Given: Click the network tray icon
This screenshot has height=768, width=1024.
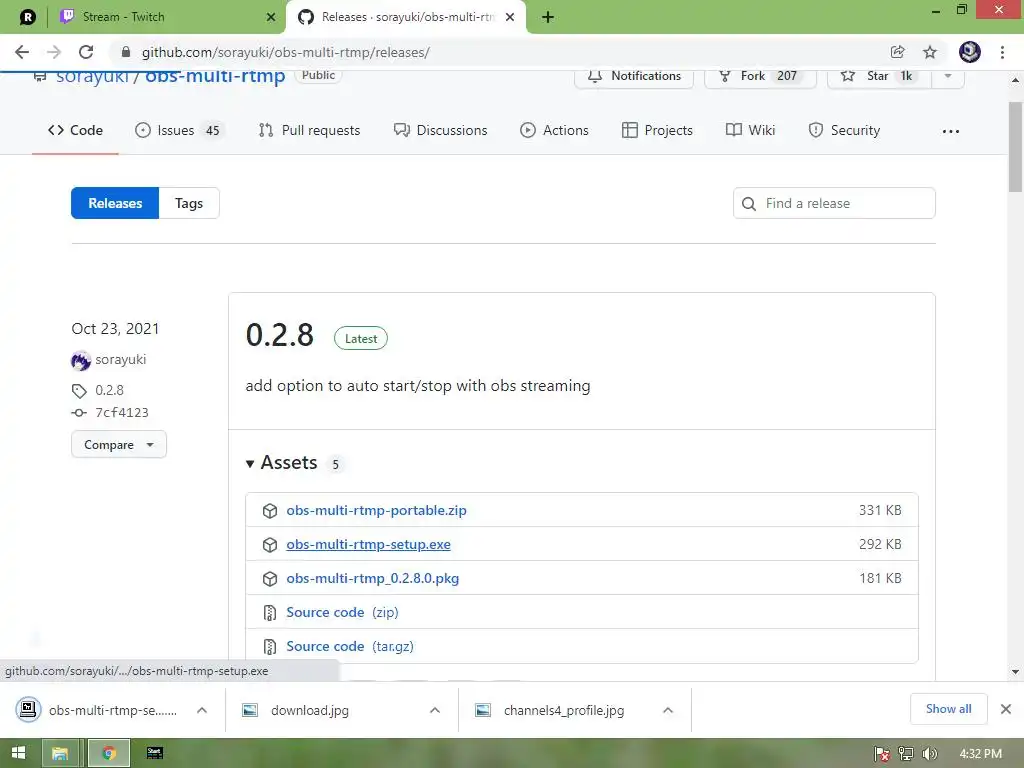Looking at the screenshot, I should pos(906,754).
